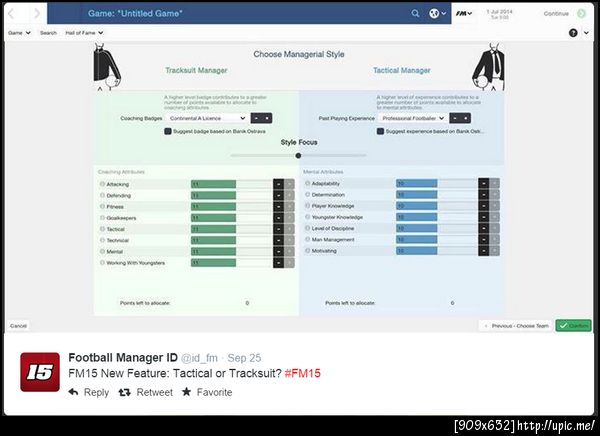Select the Tracksuit Manager style heading
Screen dimensions: 600x436
196,70
